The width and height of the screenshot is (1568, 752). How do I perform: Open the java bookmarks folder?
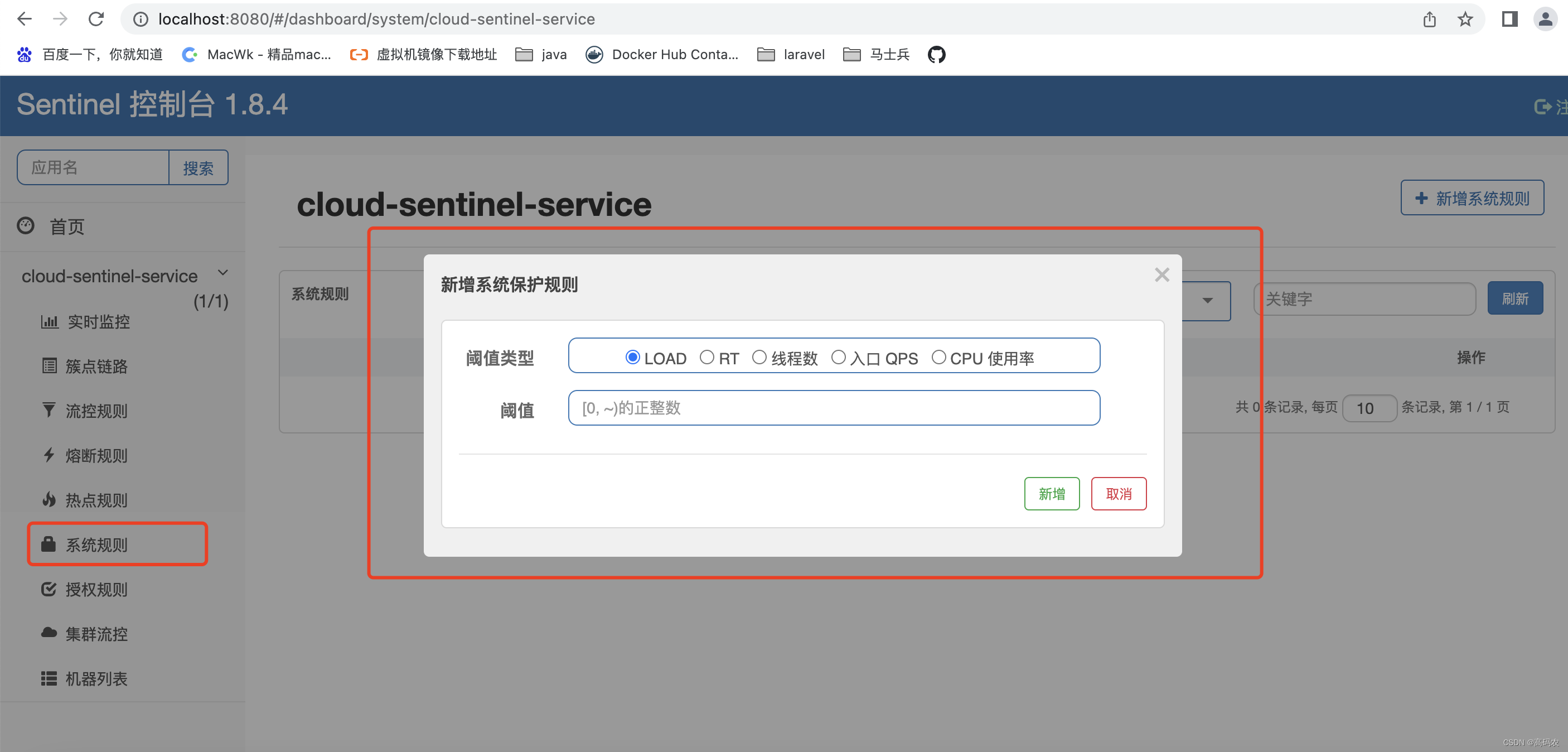click(541, 54)
